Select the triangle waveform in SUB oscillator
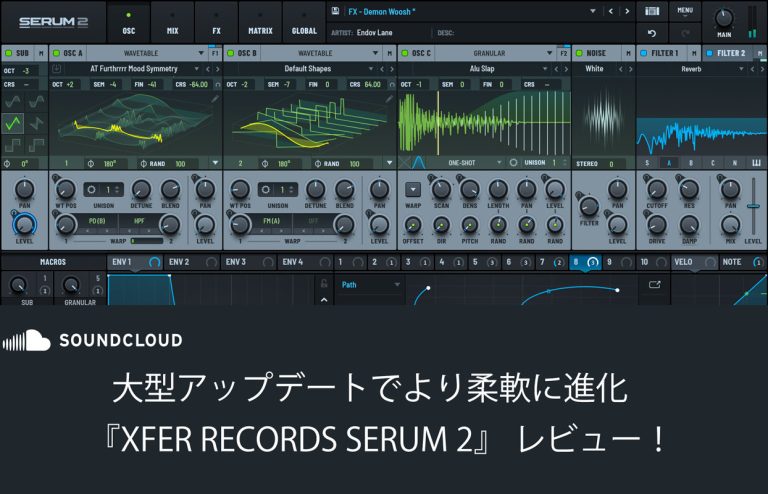Screen dimensions: 768x494 (14, 124)
